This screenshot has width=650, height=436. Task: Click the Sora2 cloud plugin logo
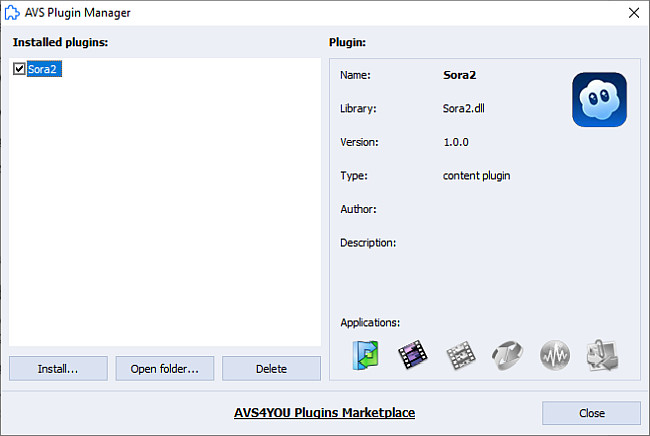pos(599,99)
